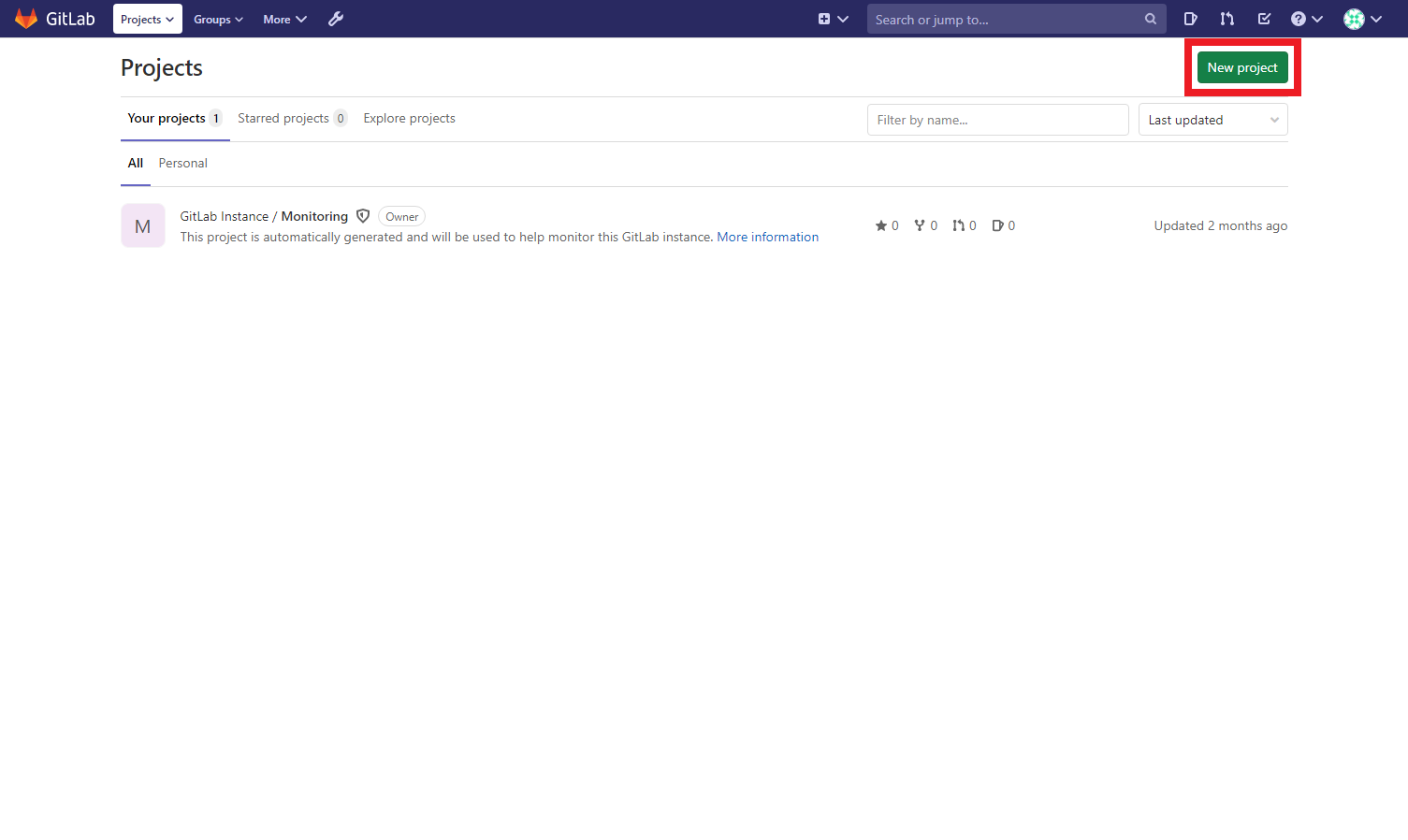1408x840 pixels.
Task: Click the GitLab fox logo
Action: coord(26,19)
